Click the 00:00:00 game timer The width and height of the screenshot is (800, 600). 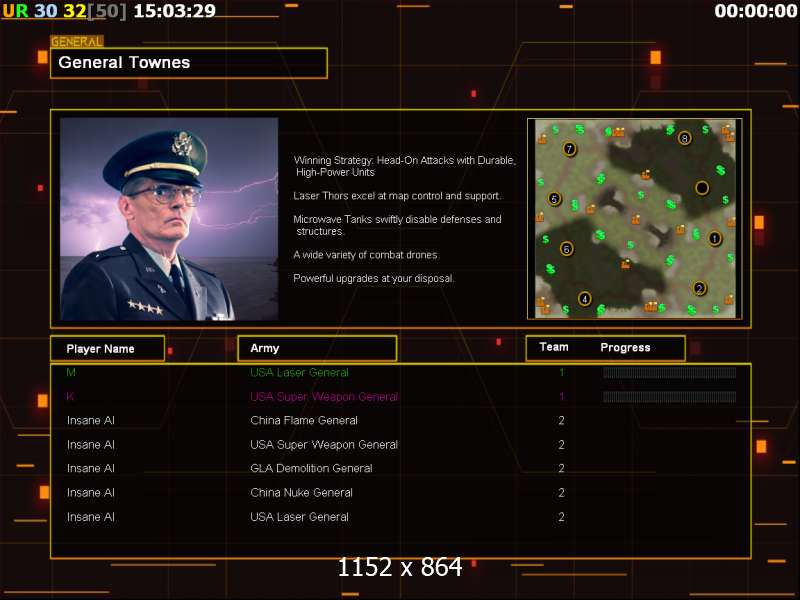tap(756, 11)
